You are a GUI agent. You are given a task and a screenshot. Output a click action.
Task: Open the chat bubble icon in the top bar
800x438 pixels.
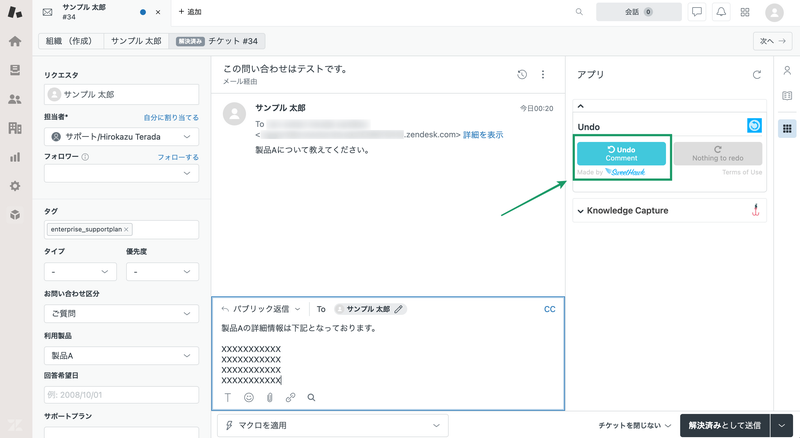697,12
